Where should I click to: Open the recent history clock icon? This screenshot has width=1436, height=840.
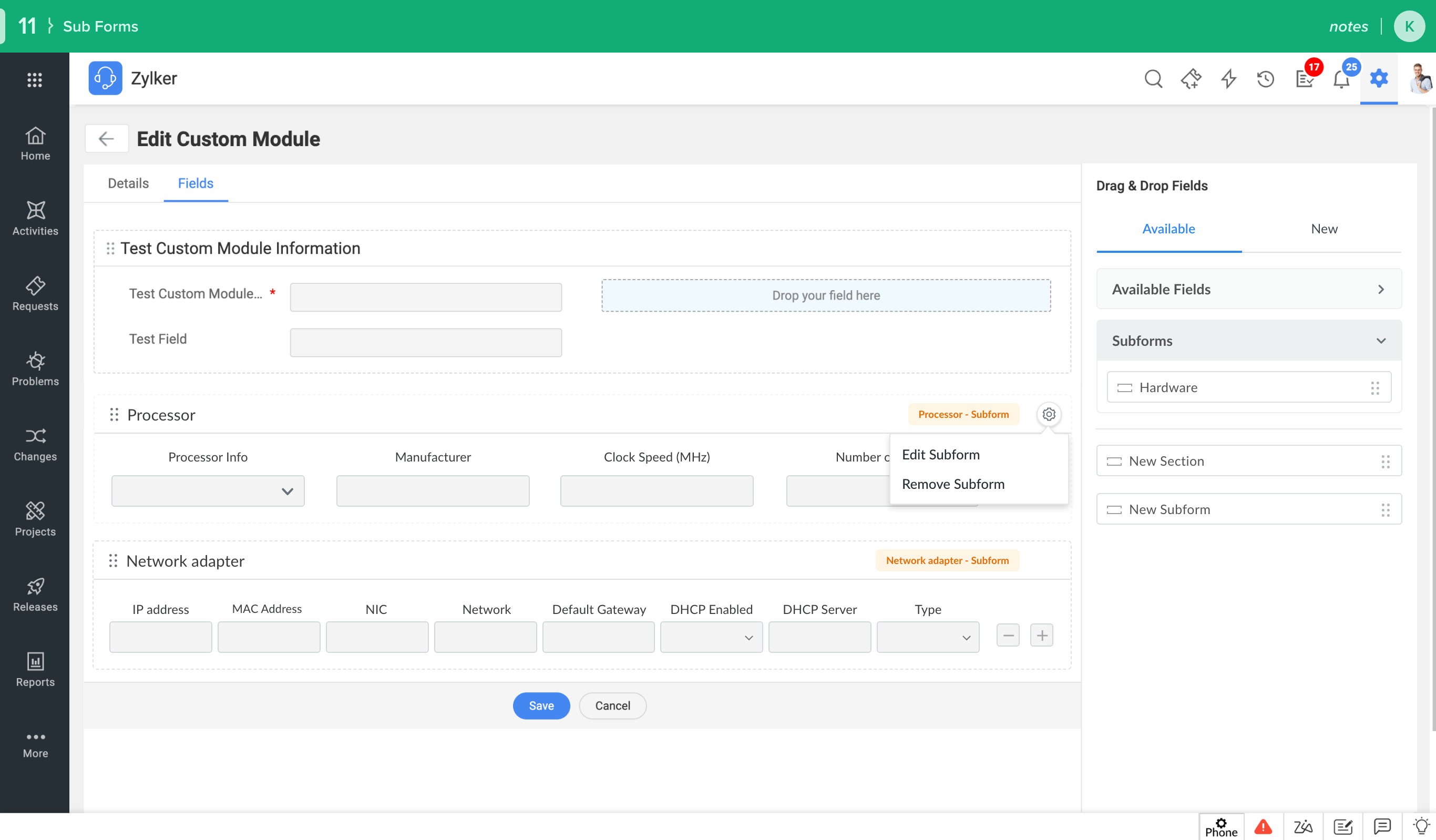point(1265,79)
